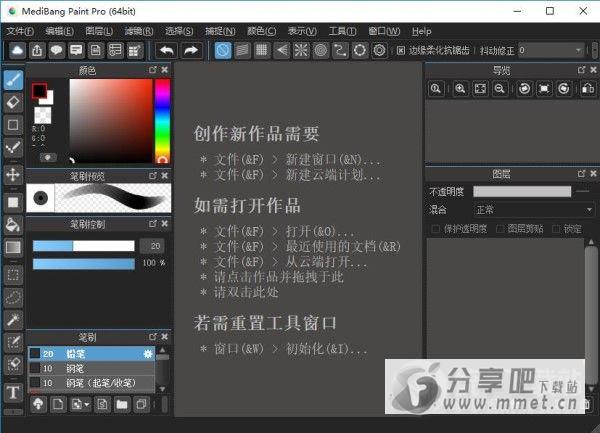Select the Bucket fill tool

click(13, 225)
